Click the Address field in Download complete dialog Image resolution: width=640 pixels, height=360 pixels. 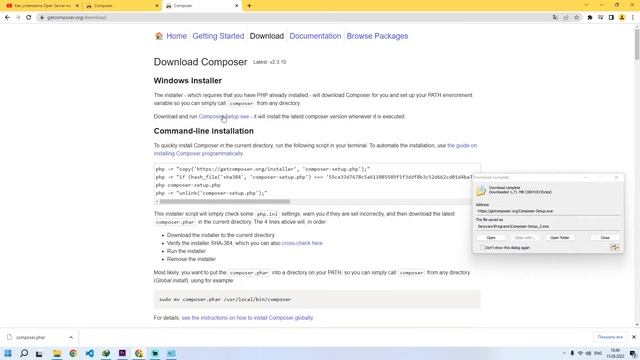click(548, 211)
